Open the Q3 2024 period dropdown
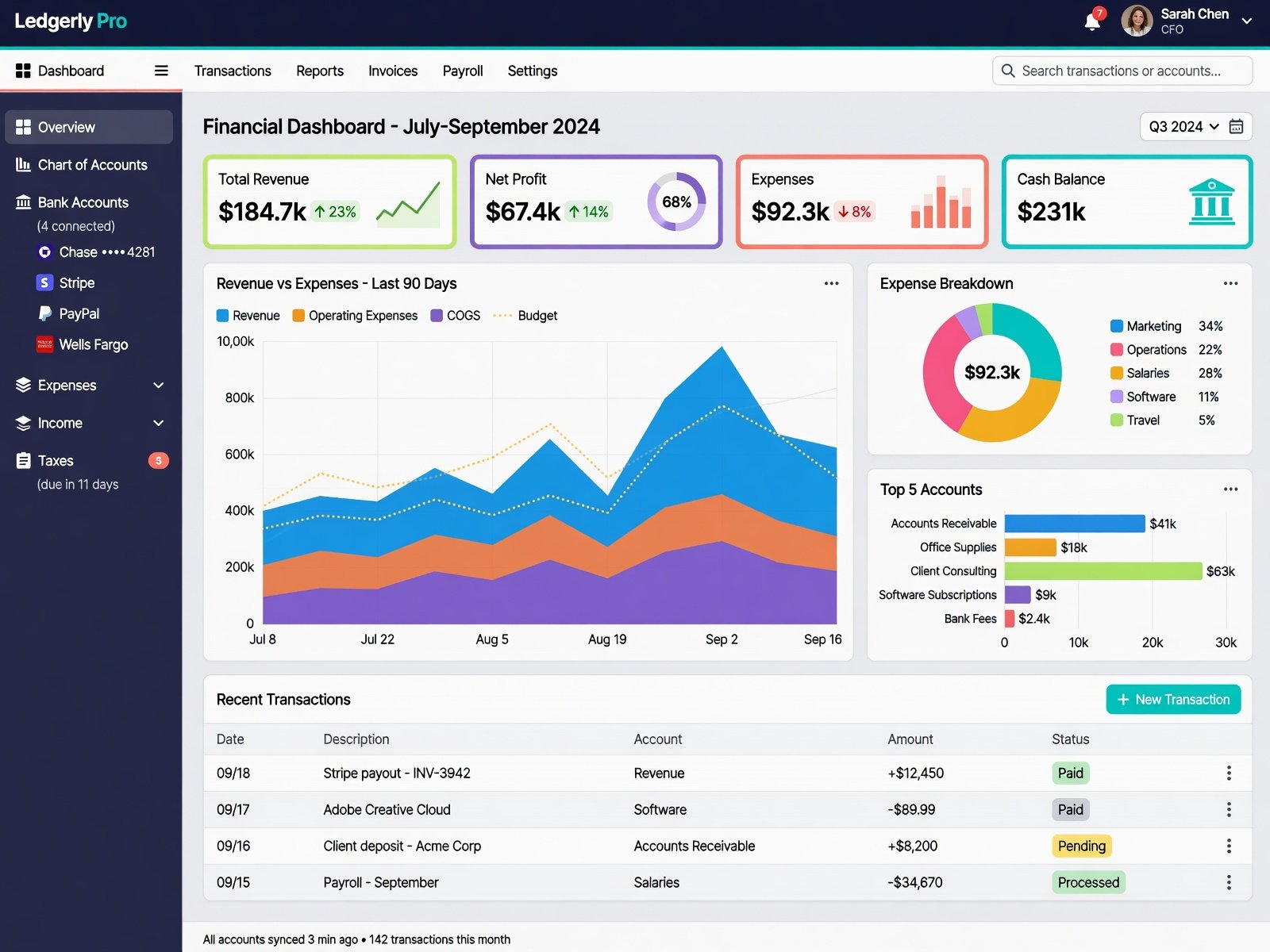 coord(1183,127)
